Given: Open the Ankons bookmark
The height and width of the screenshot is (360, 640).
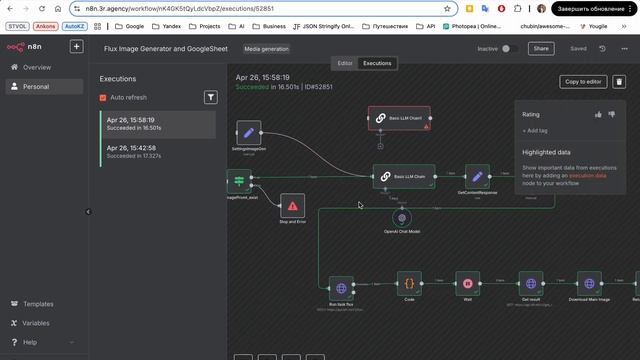Looking at the screenshot, I should pos(45,26).
